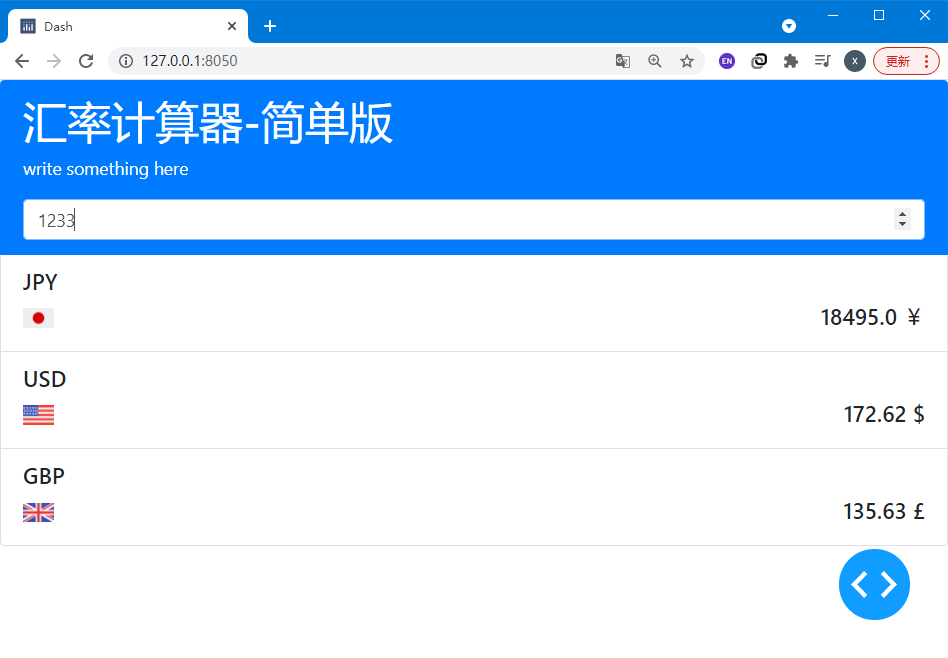Reload the page with refresh icon
Screen dimensions: 948x658
coord(86,60)
